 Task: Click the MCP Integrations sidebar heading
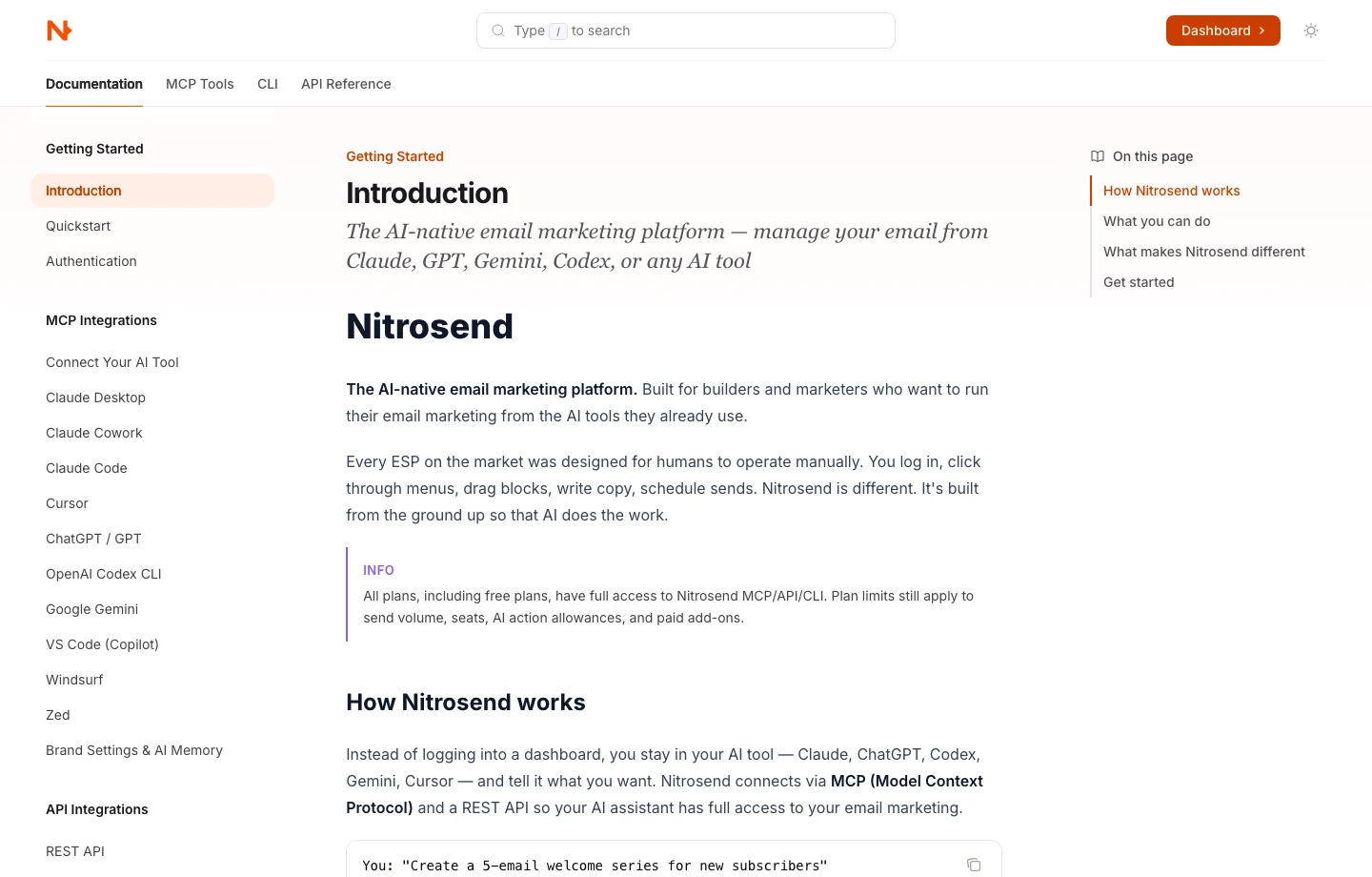click(x=101, y=320)
